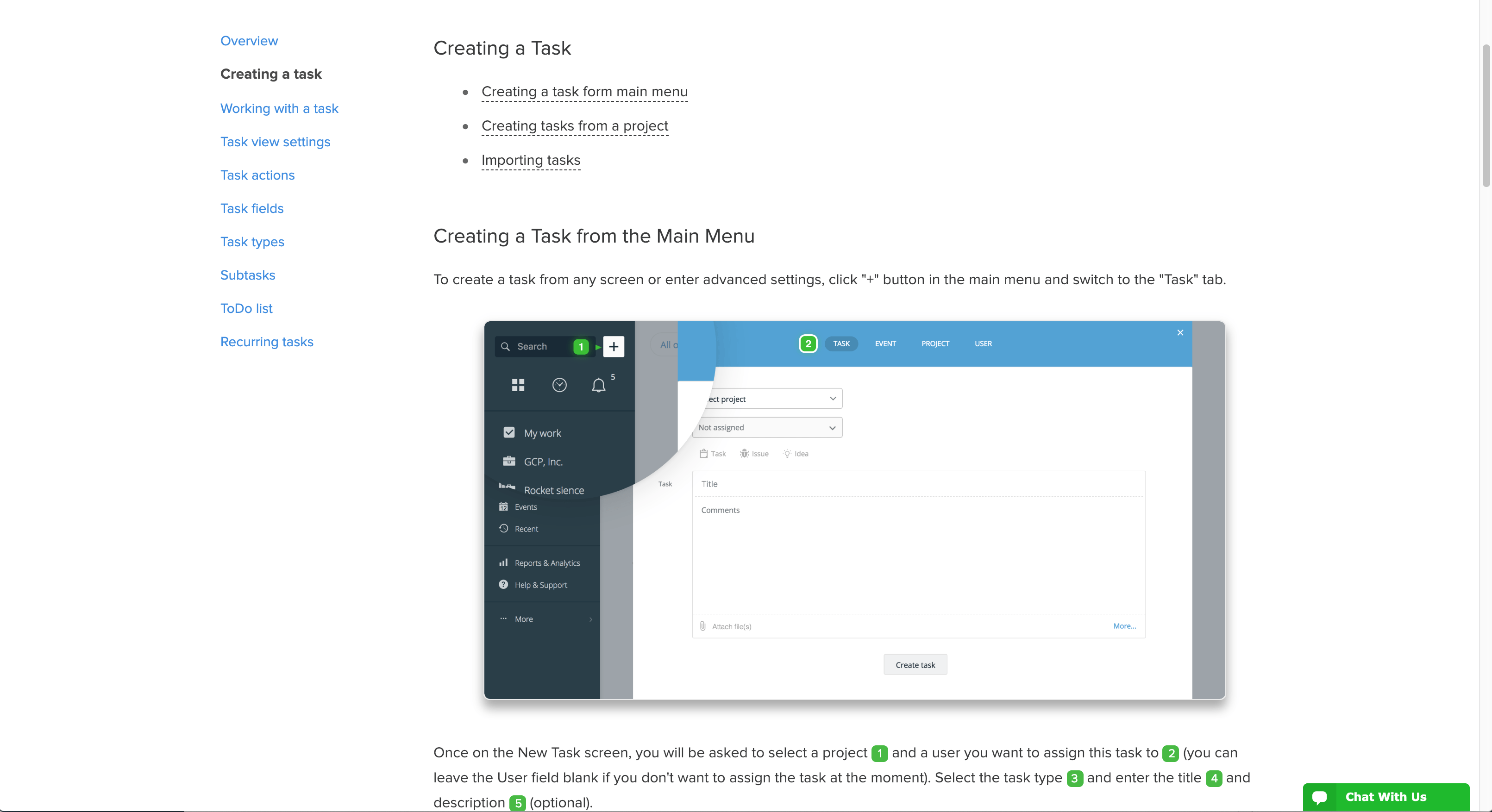Click the GCP, Inc. briefcase icon
This screenshot has width=1492, height=812.
[x=508, y=461]
